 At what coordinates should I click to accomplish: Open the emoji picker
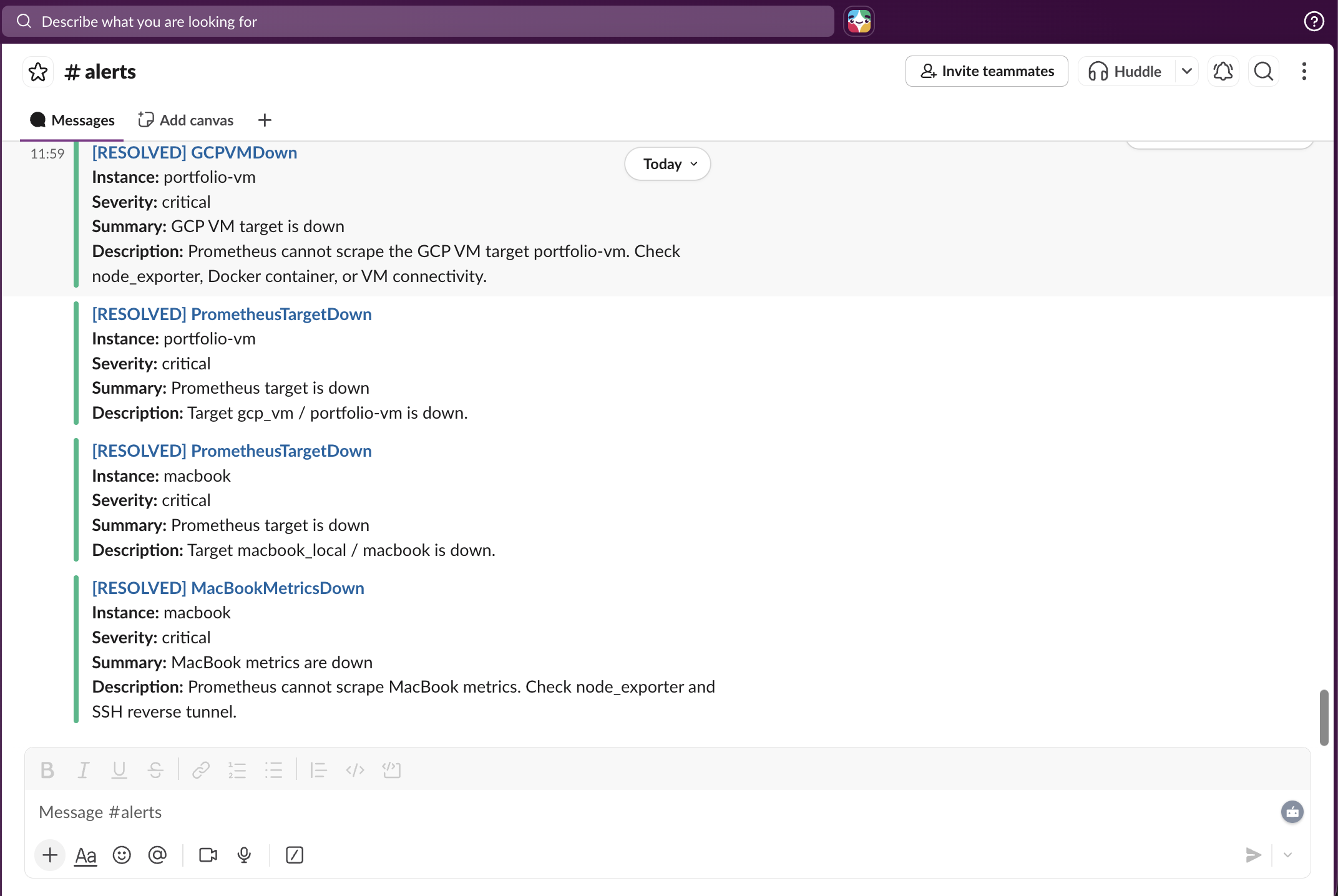click(122, 855)
